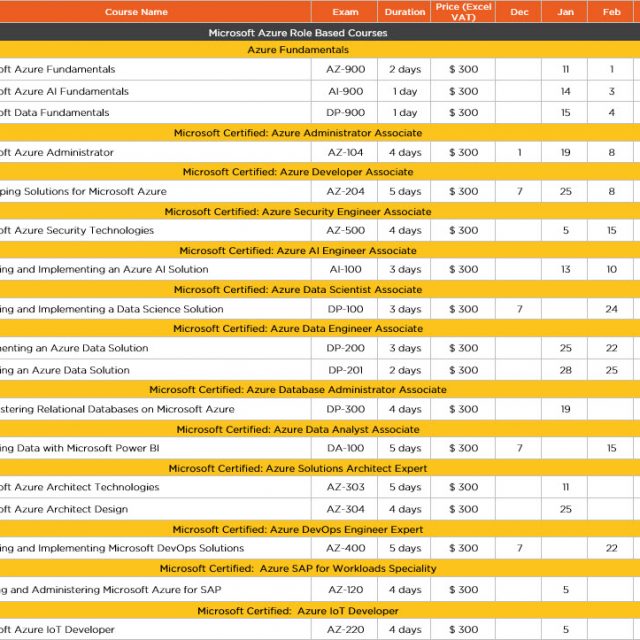This screenshot has width=640, height=640.
Task: Select the Price (Excel VAT) column header
Action: pyautogui.click(x=463, y=12)
